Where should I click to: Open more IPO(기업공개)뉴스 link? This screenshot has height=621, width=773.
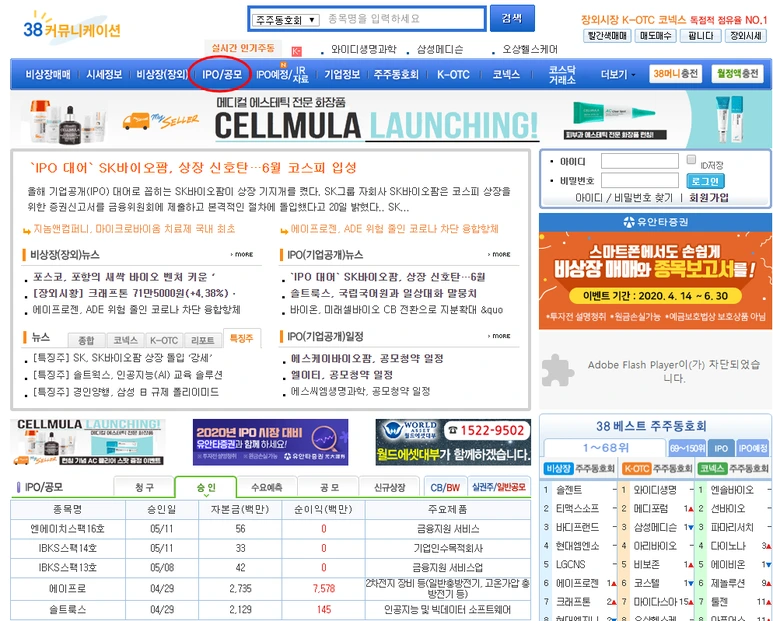tap(499, 254)
